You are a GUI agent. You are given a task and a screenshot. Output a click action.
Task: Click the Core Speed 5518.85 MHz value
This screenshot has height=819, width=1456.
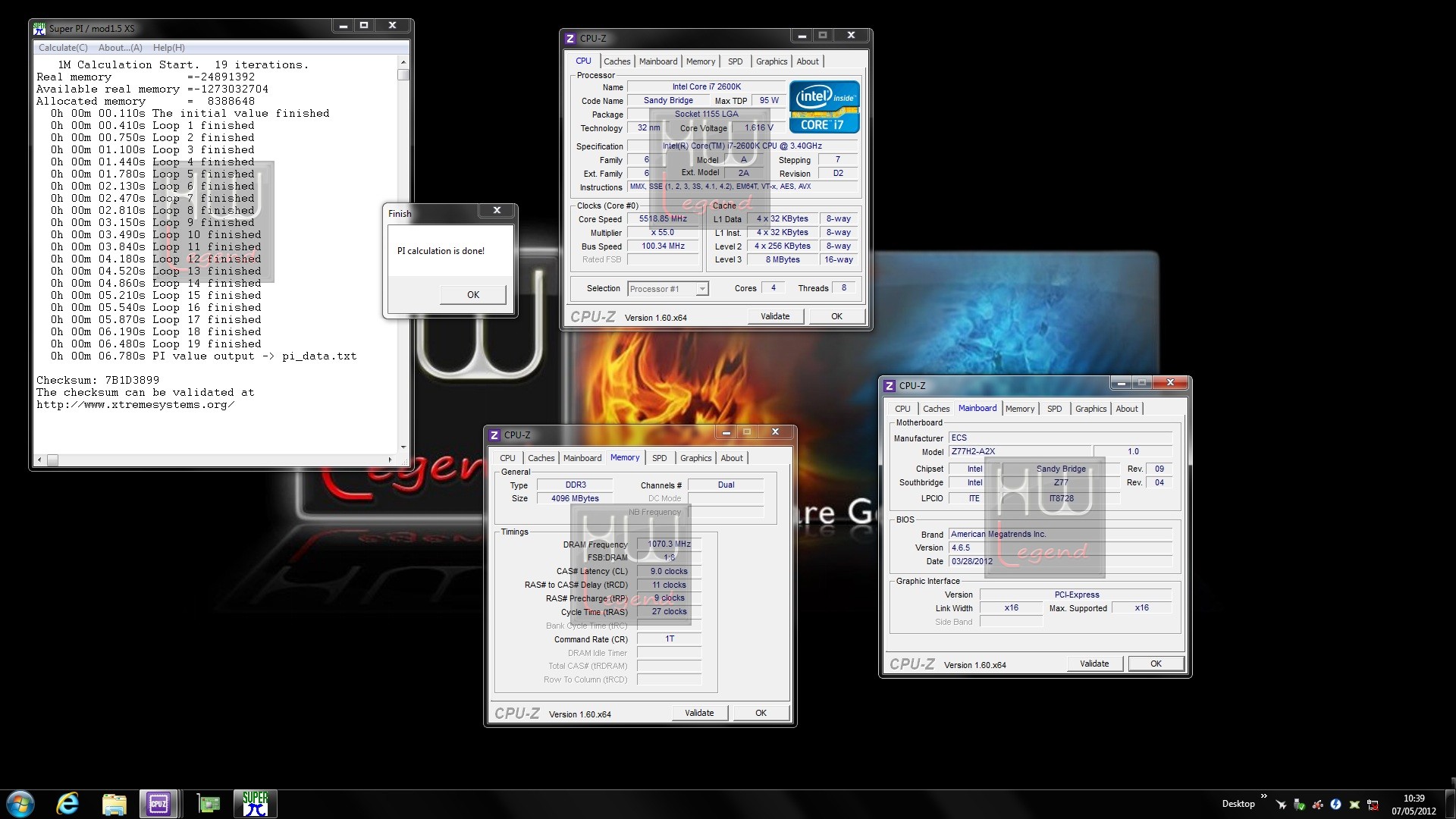coord(663,219)
